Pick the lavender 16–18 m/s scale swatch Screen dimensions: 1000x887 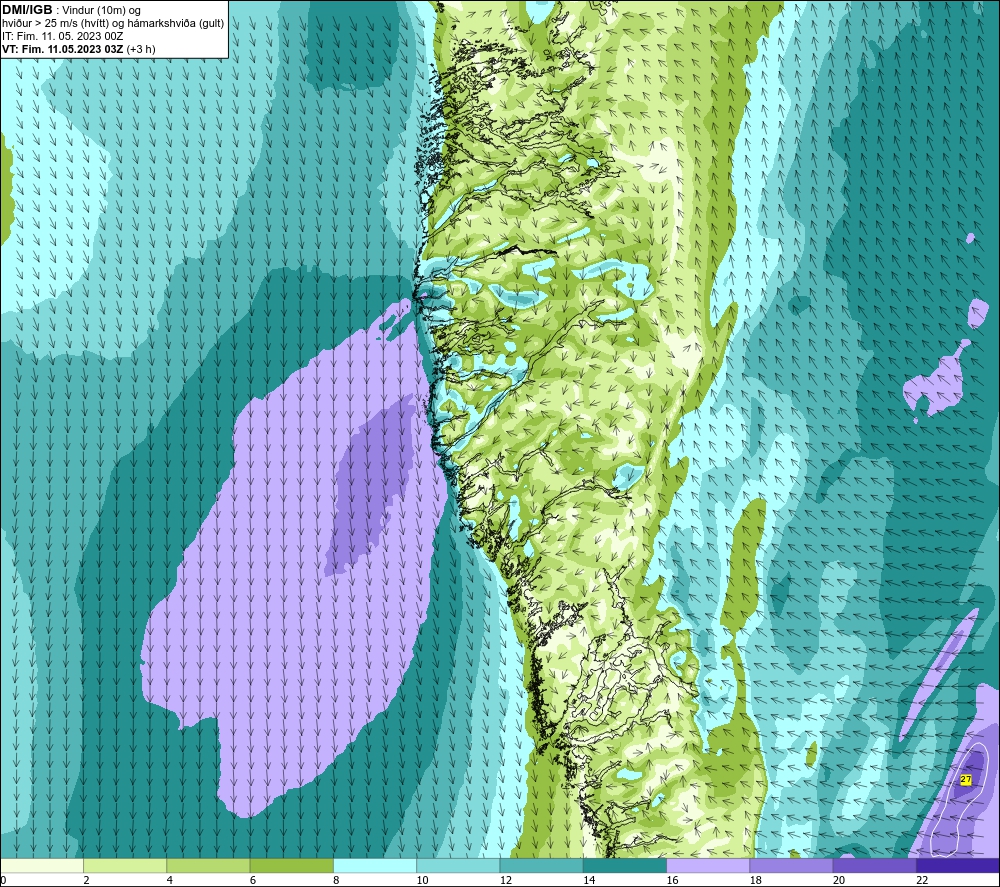(x=708, y=865)
